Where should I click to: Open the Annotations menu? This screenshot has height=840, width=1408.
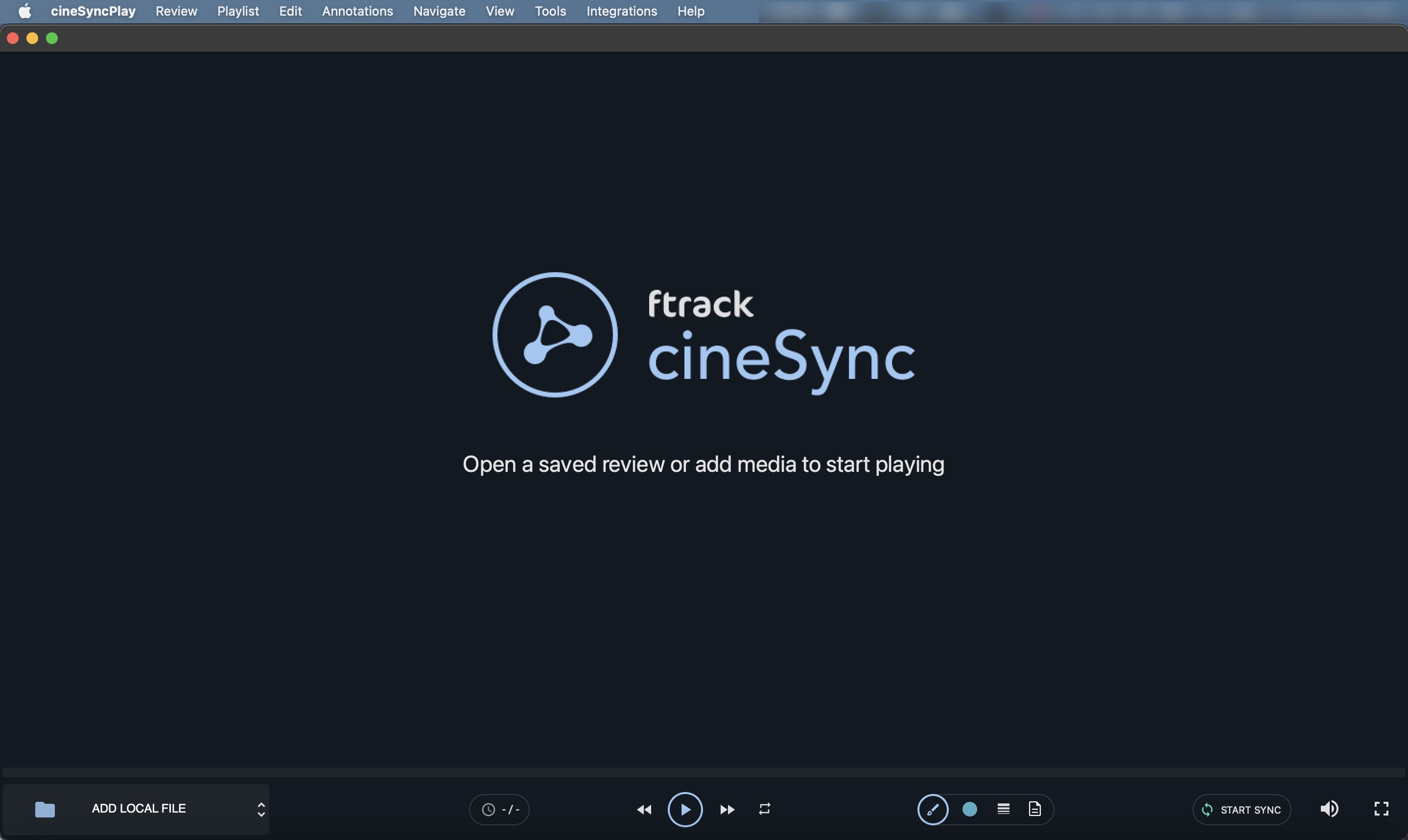356,11
